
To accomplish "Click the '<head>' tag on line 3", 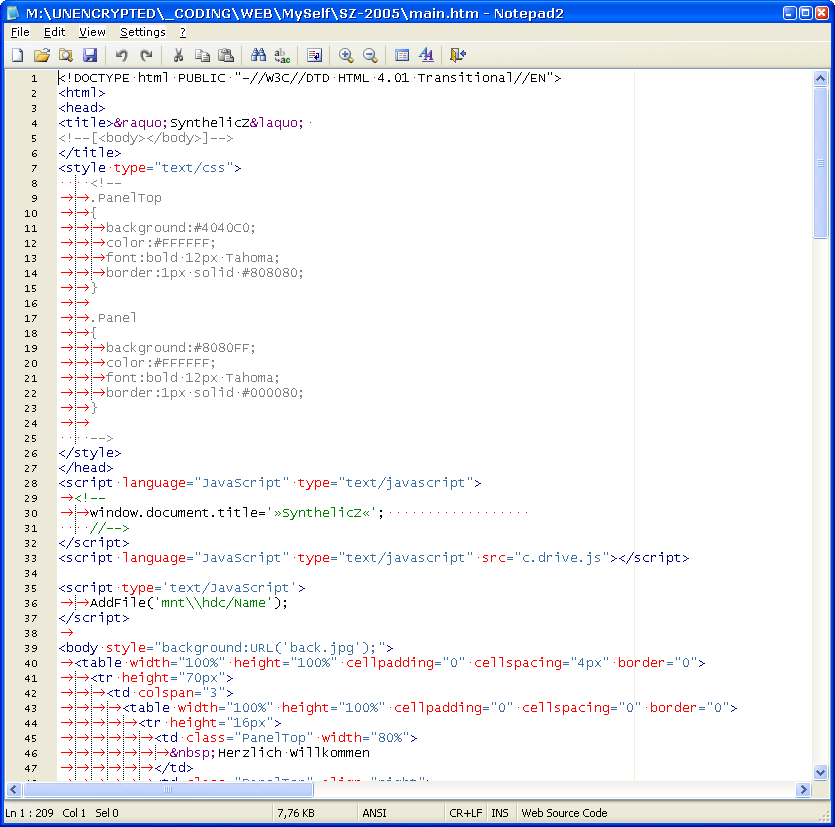I will [x=81, y=108].
